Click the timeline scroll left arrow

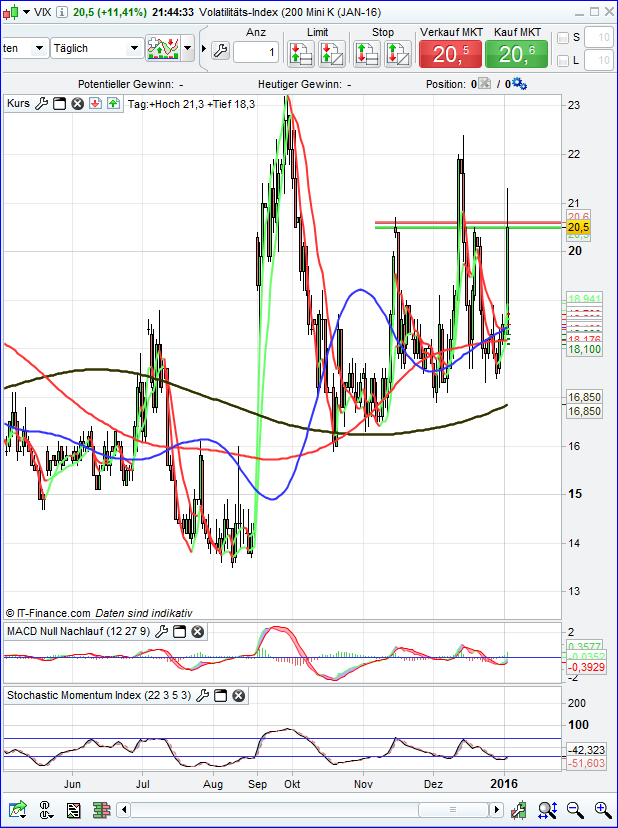(123, 809)
